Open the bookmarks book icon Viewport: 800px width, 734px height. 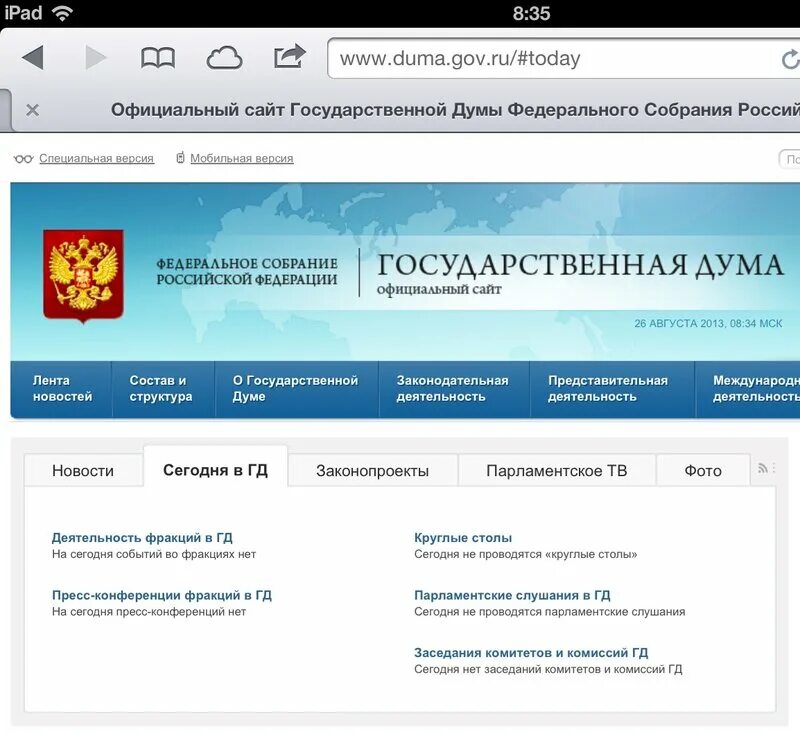tap(158, 58)
